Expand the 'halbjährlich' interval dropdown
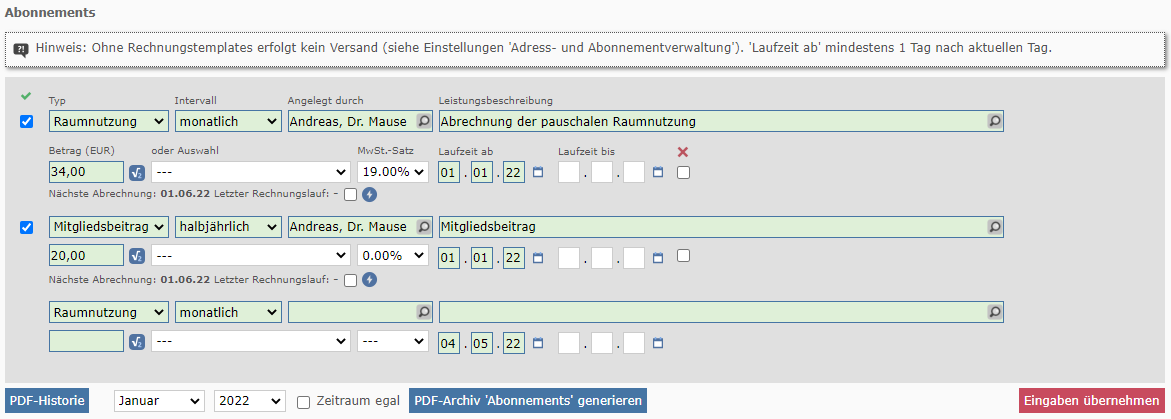This screenshot has height=419, width=1171. coord(228,227)
